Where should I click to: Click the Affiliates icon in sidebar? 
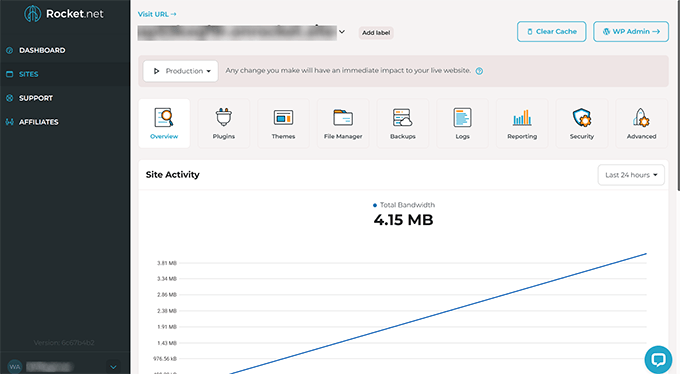click(10, 122)
